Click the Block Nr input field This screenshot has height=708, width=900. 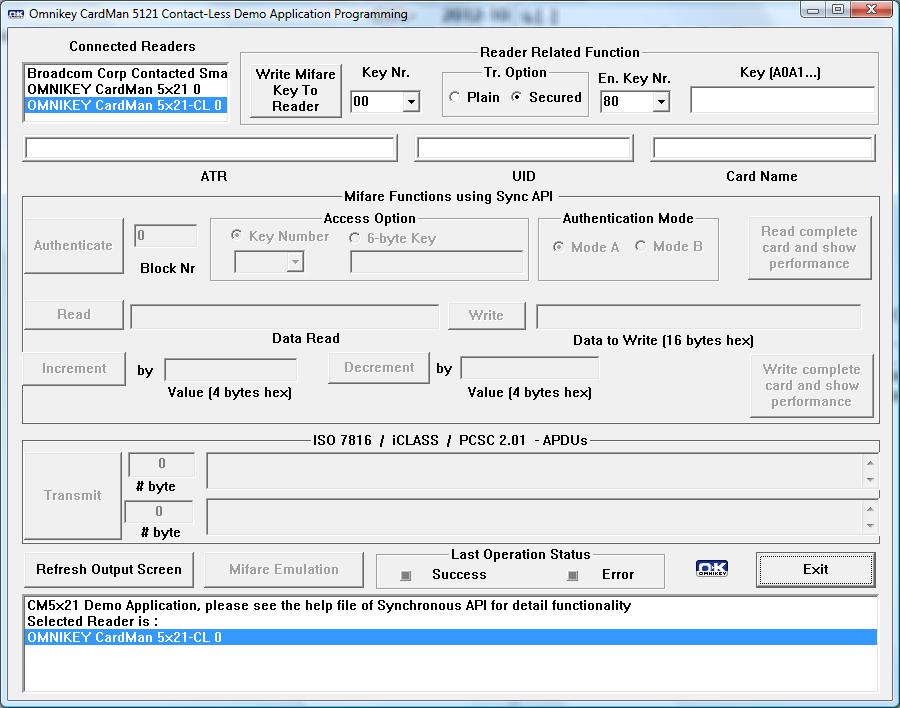click(165, 235)
